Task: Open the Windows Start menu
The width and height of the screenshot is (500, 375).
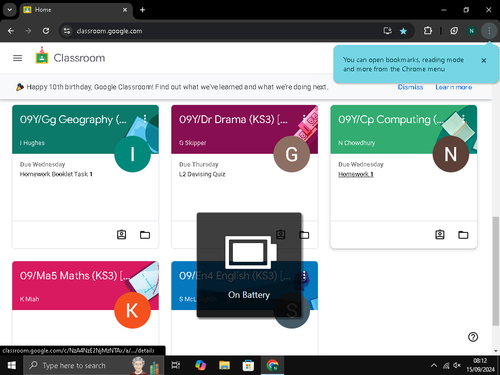Action: pyautogui.click(x=12, y=365)
